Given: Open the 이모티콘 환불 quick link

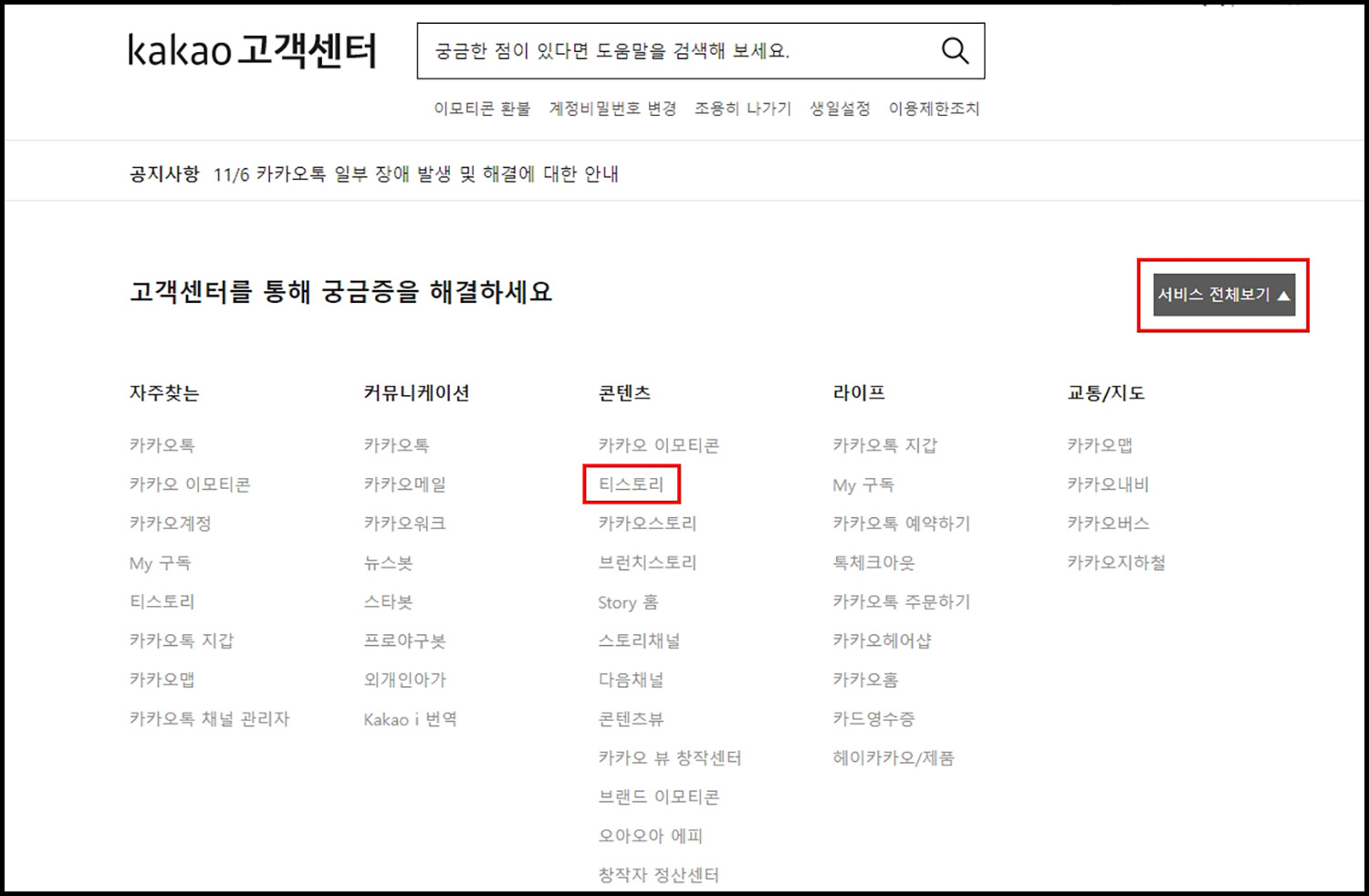Looking at the screenshot, I should pos(482,109).
